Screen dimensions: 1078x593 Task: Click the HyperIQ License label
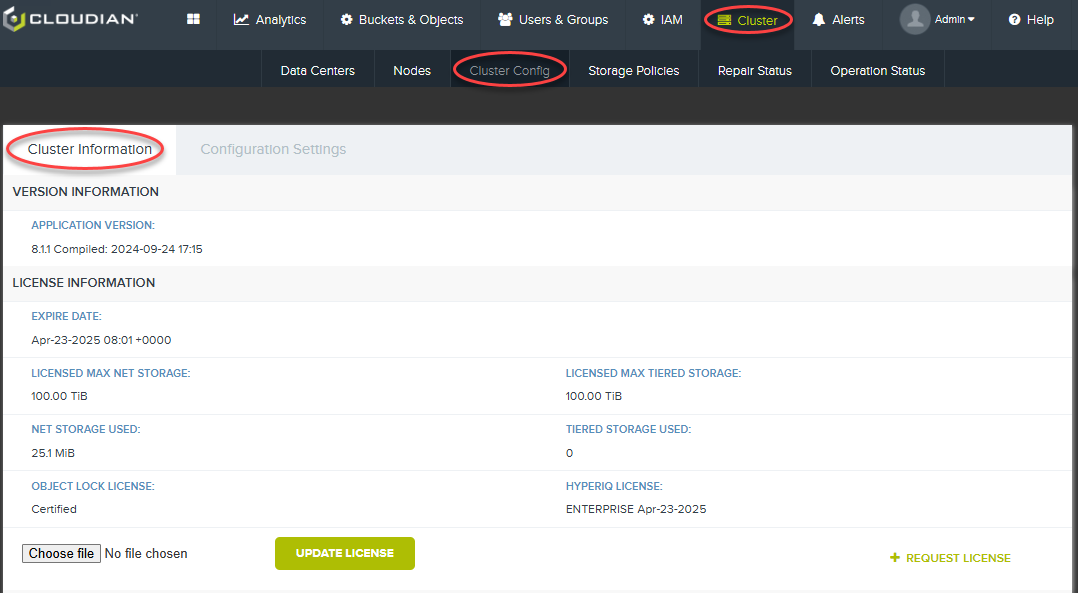[x=614, y=486]
